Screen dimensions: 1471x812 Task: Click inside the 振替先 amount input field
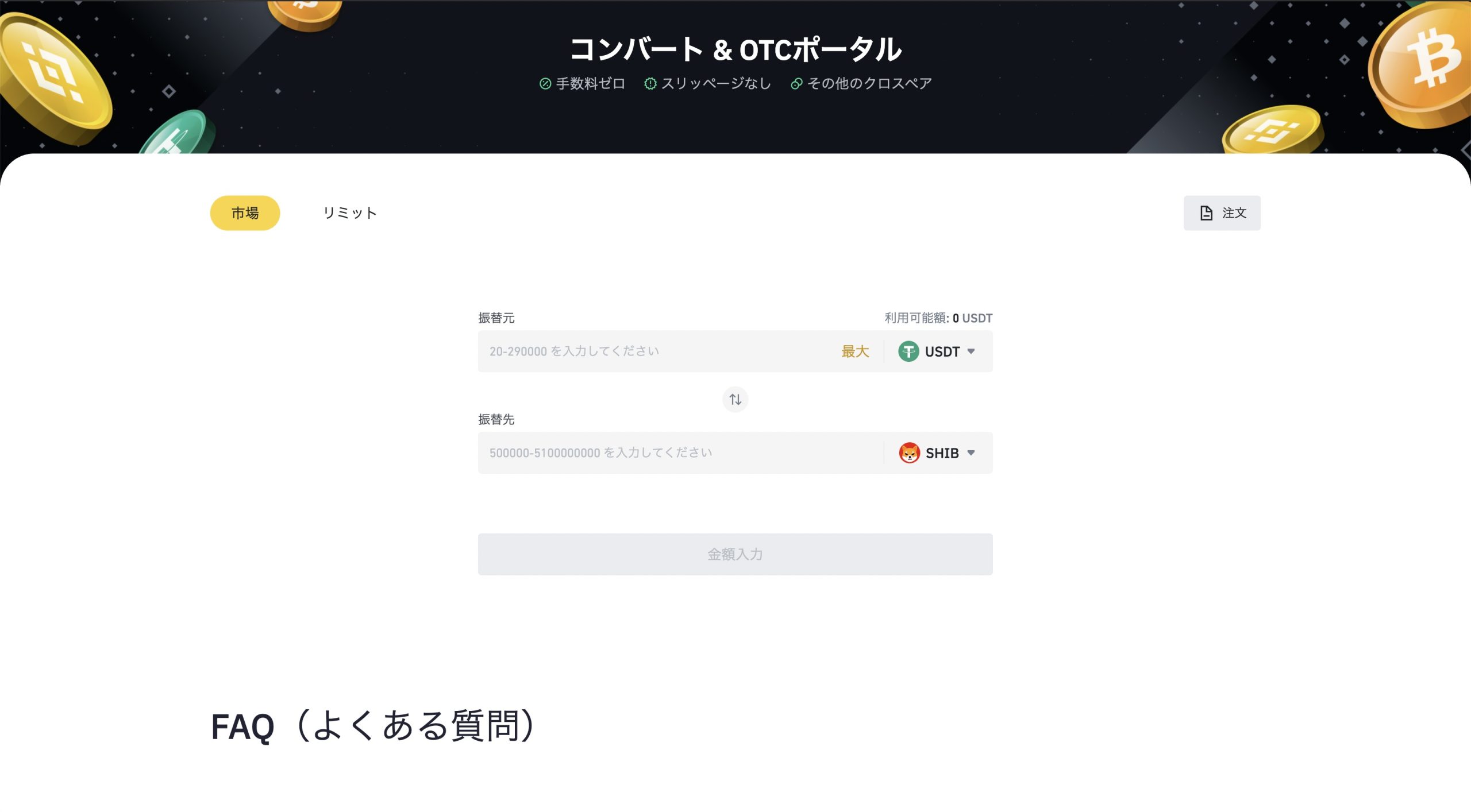tap(632, 453)
